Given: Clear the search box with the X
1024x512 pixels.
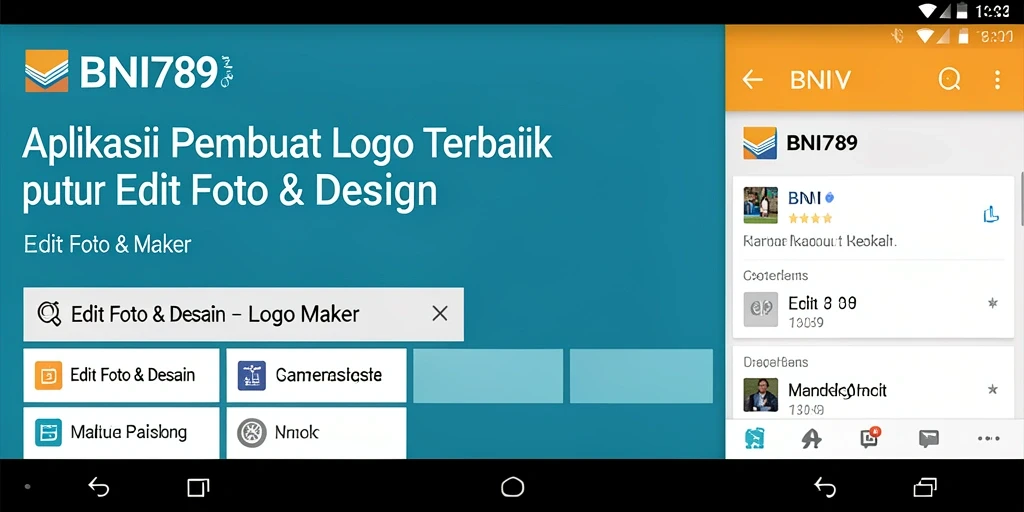Looking at the screenshot, I should click(x=440, y=313).
